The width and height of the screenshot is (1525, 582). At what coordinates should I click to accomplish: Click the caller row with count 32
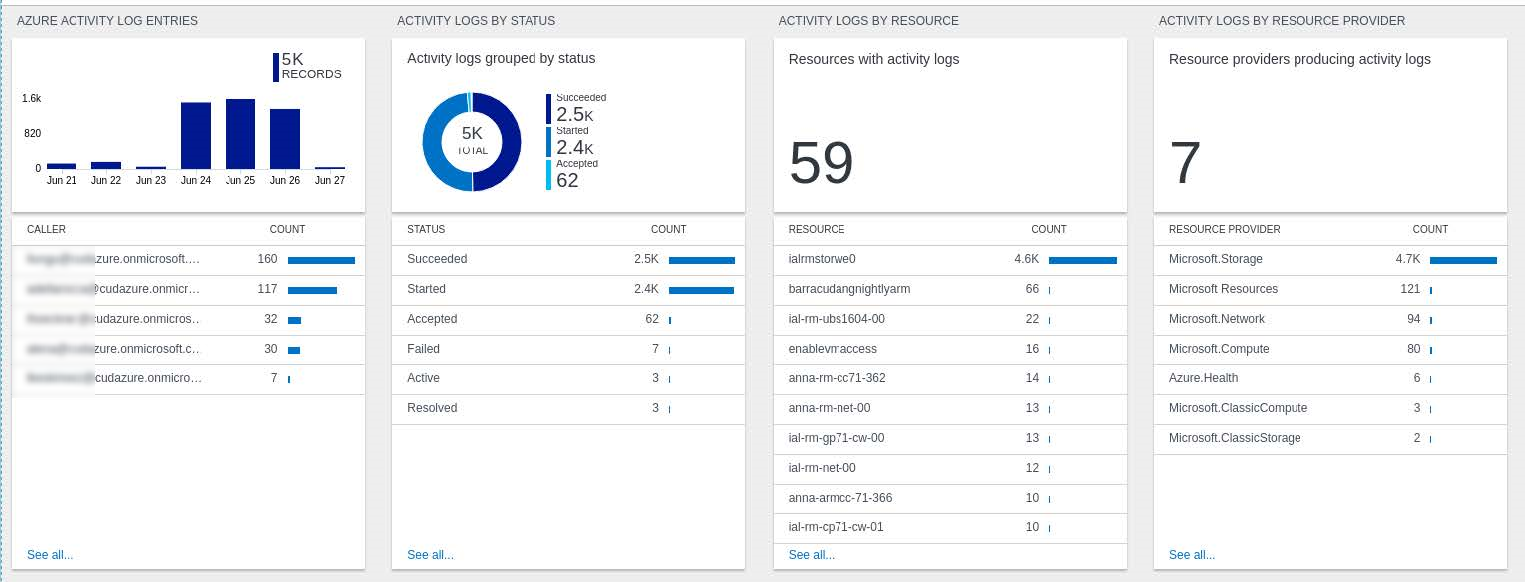click(x=188, y=319)
